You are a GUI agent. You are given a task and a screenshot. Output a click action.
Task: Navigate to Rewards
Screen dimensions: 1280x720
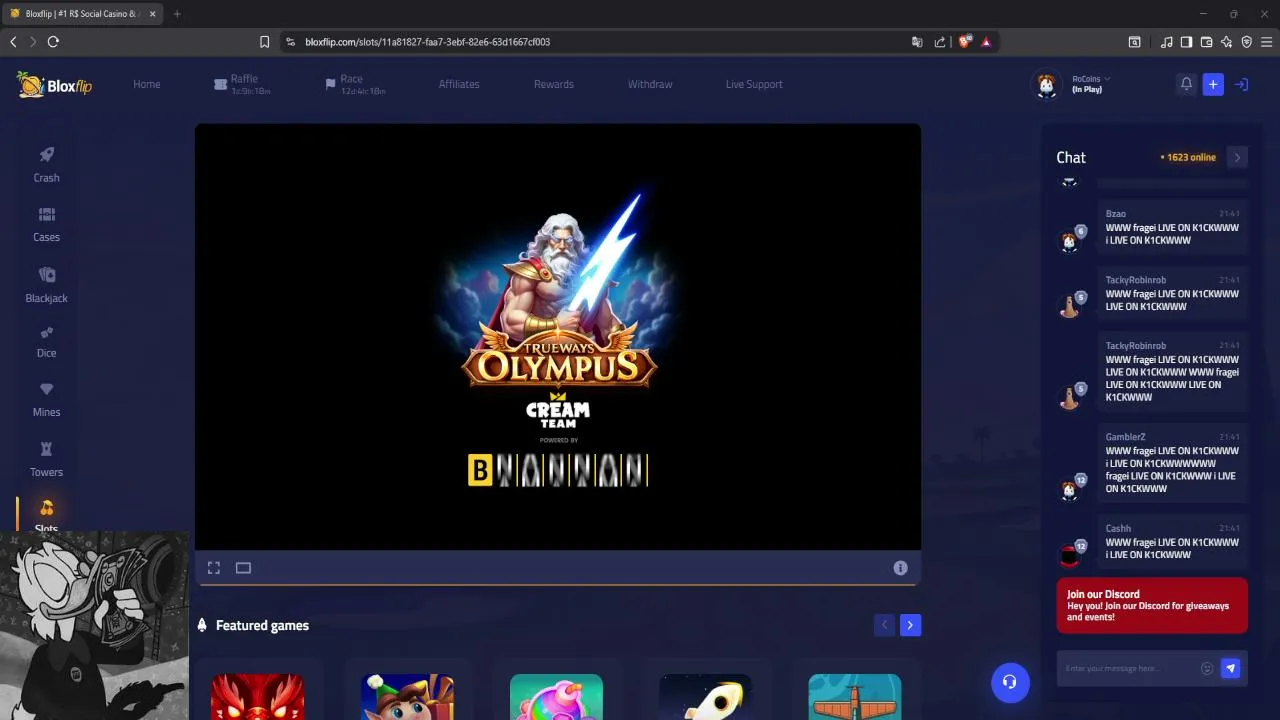click(554, 84)
